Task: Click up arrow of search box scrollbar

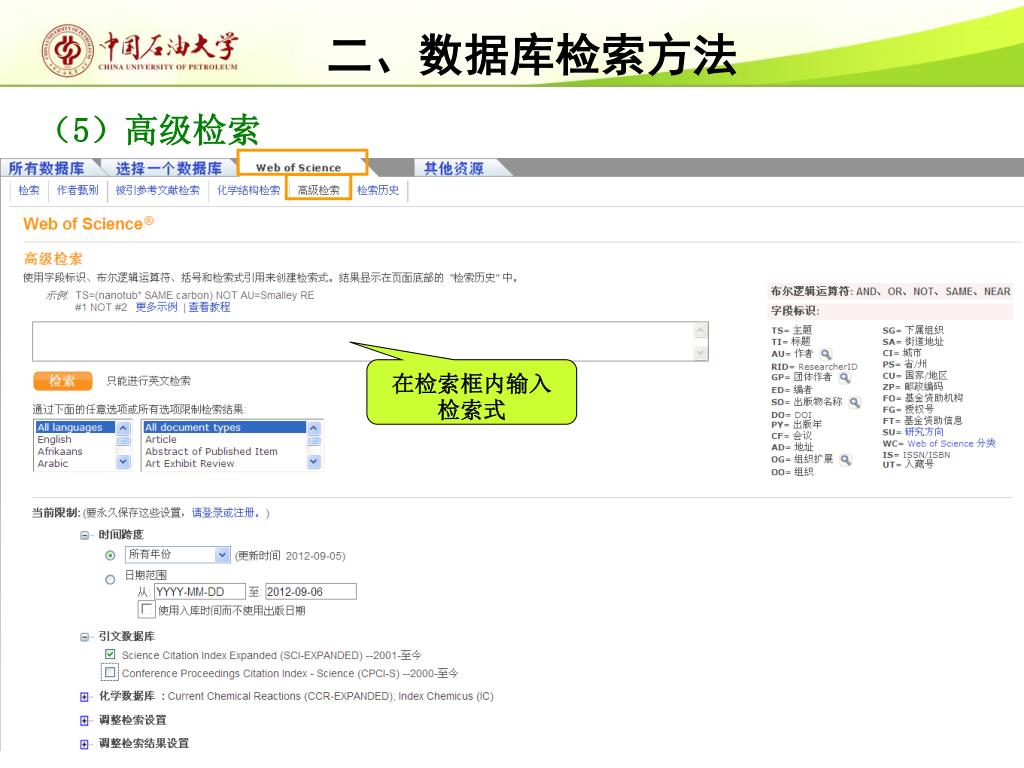Action: [x=700, y=330]
